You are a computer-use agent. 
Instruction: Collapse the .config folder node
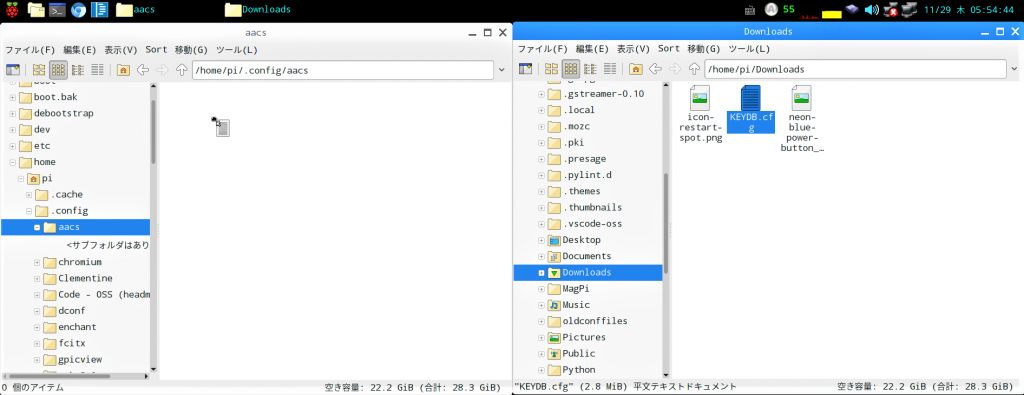tap(29, 211)
